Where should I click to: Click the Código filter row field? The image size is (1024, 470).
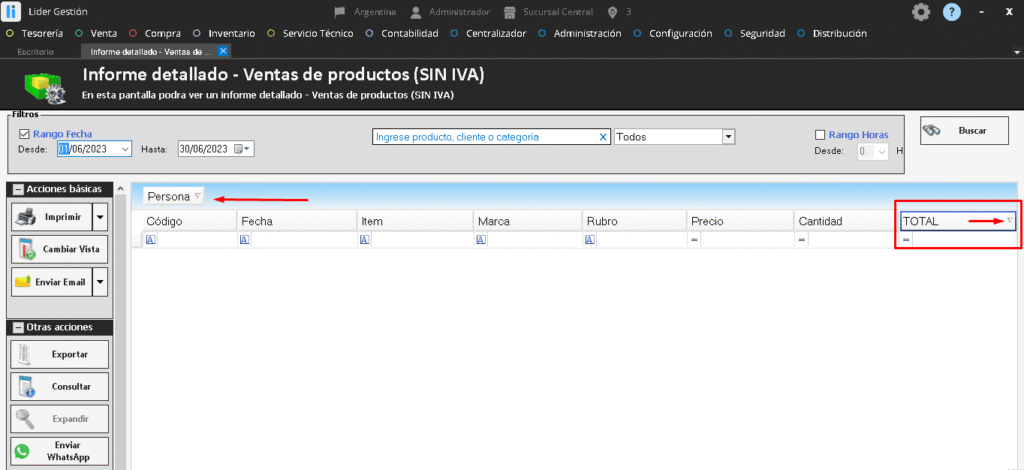point(193,240)
